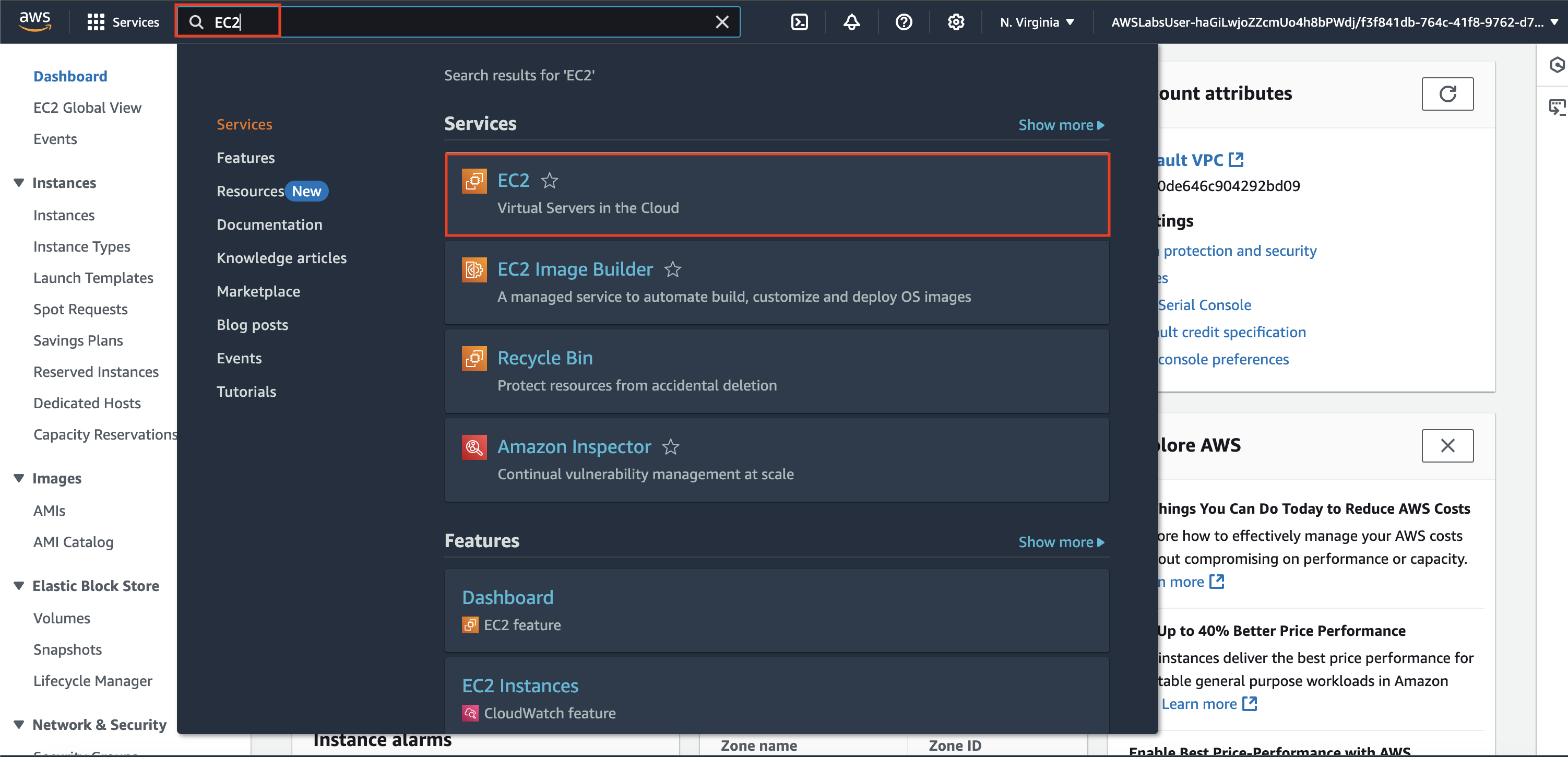Favorite EC2 with the star

(x=549, y=180)
